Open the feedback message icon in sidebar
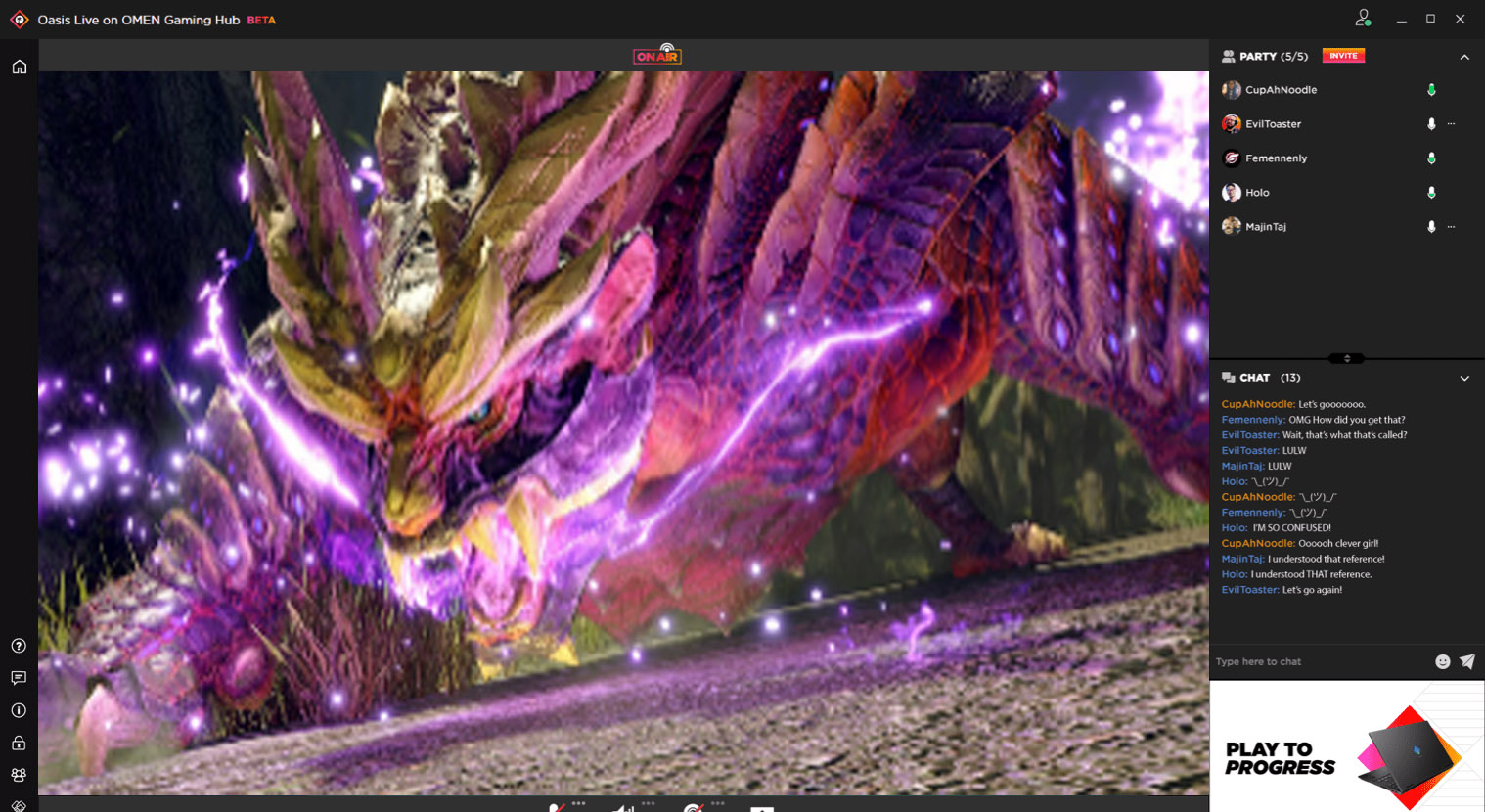The width and height of the screenshot is (1485, 812). (19, 678)
